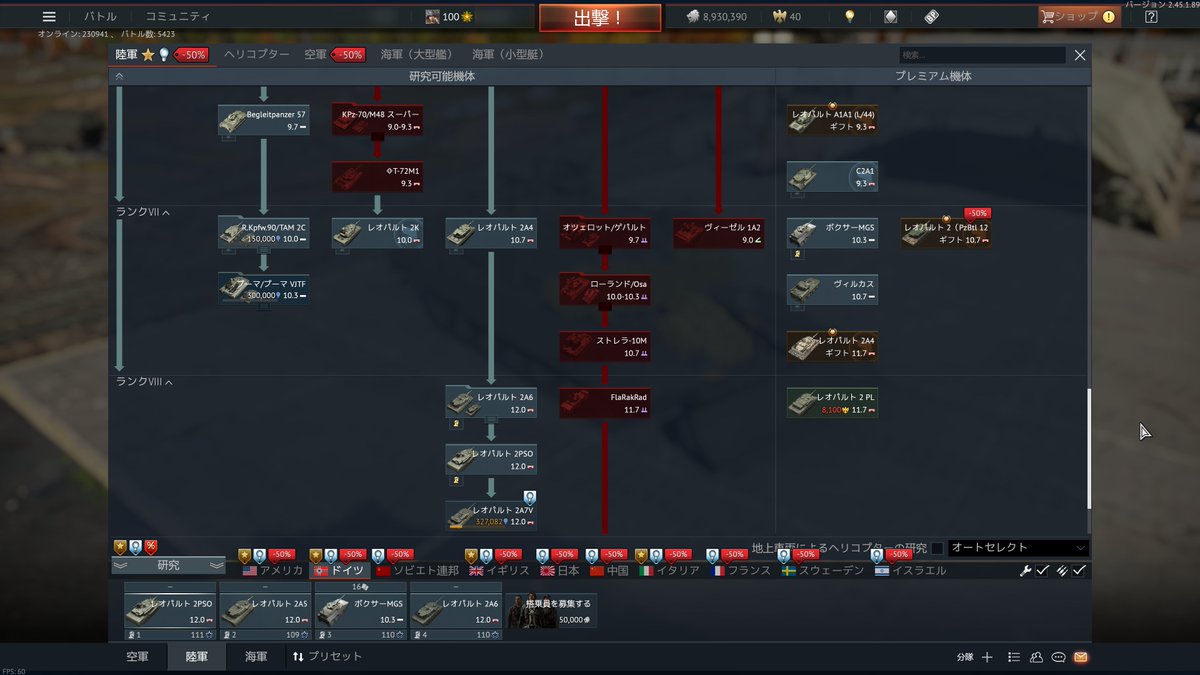Click the 出撃! battle button
The height and width of the screenshot is (675, 1200).
pos(600,18)
